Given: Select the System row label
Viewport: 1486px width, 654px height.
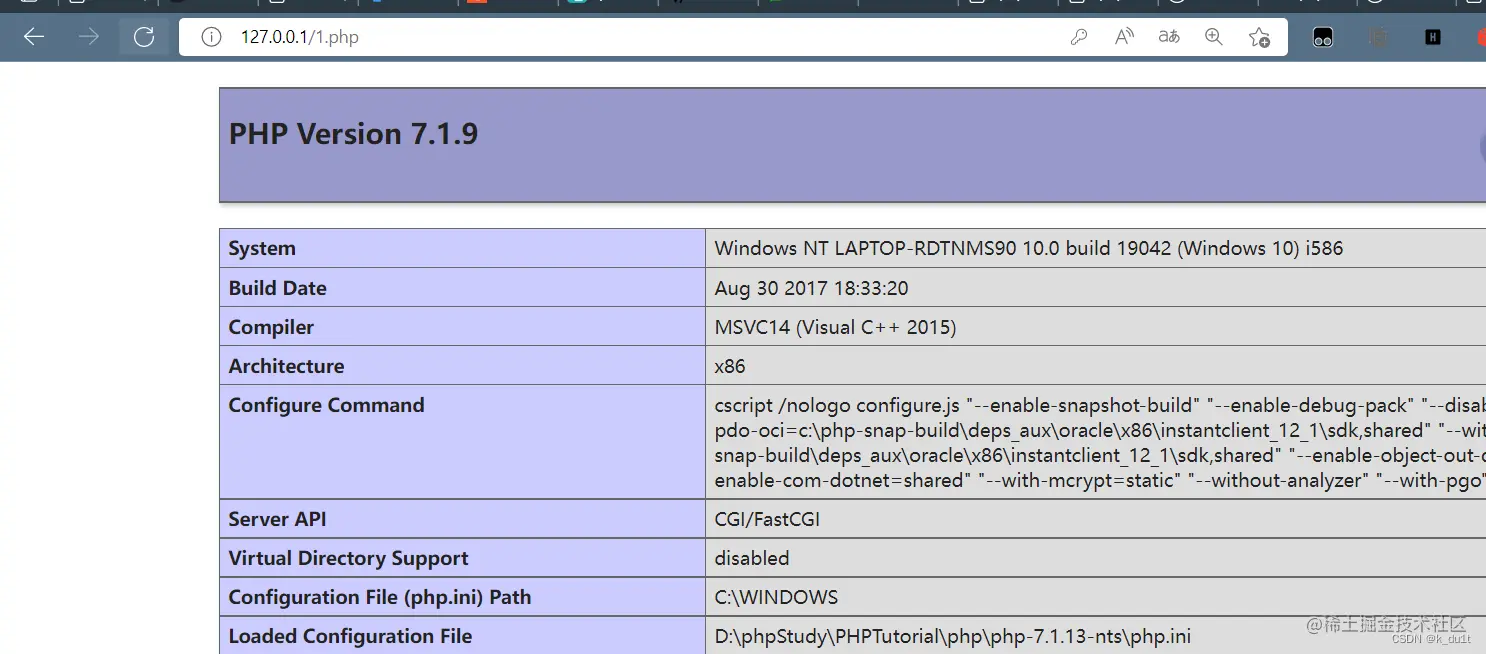Looking at the screenshot, I should pyautogui.click(x=262, y=248).
